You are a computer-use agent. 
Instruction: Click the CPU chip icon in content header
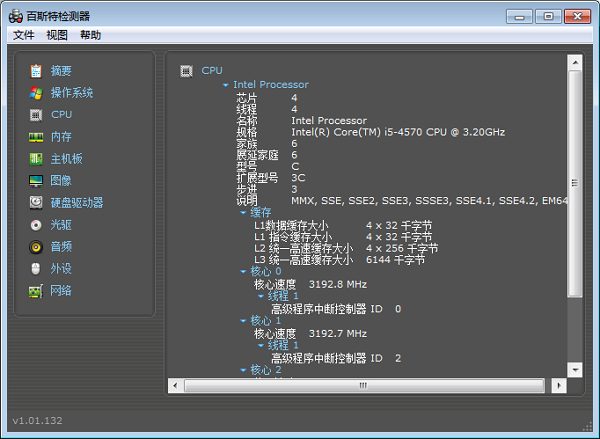(186, 71)
